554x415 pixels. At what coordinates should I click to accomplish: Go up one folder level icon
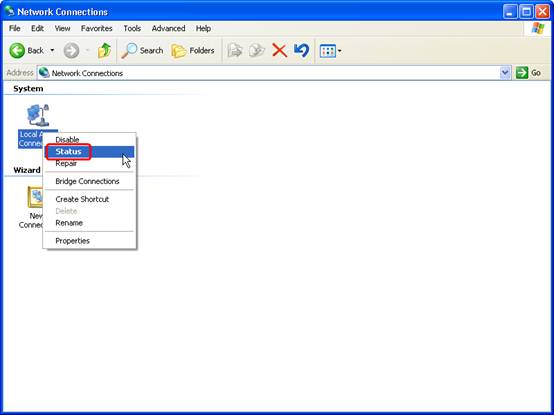pyautogui.click(x=104, y=51)
